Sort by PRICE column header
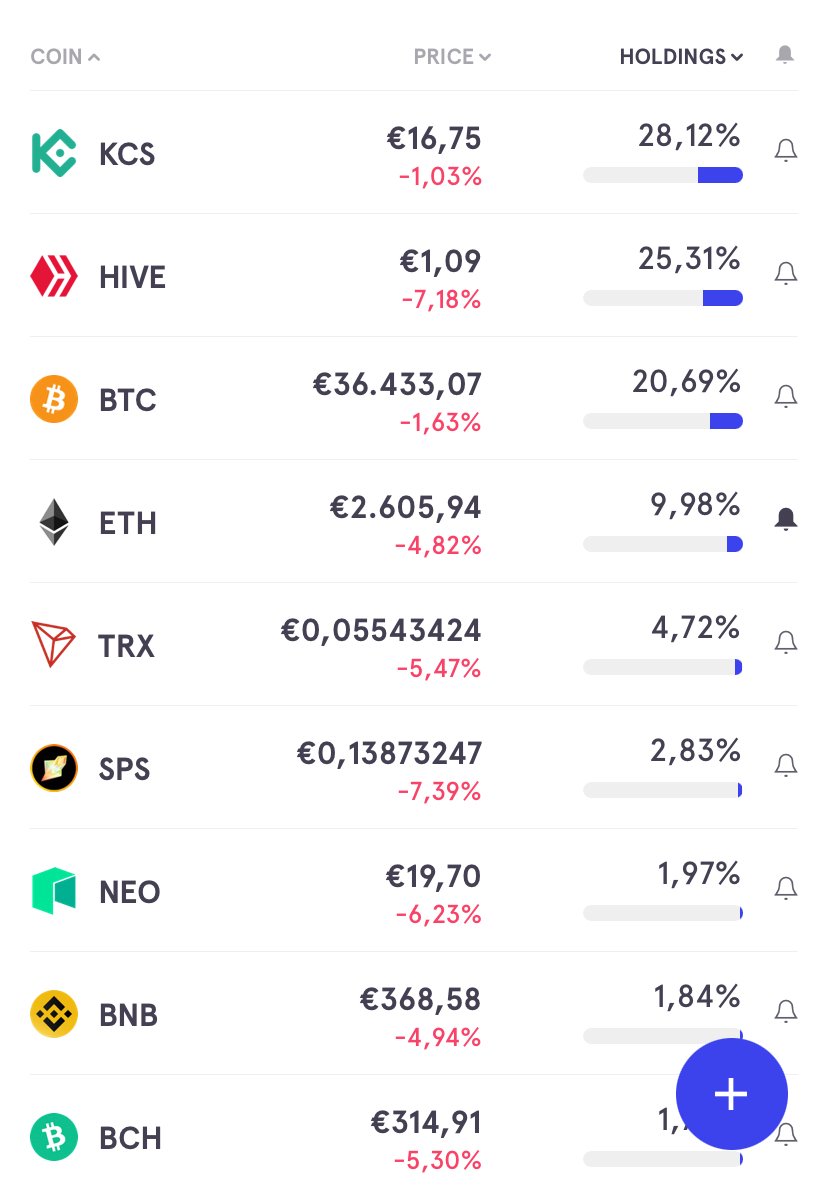Image resolution: width=828 pixels, height=1190 pixels. pos(452,57)
